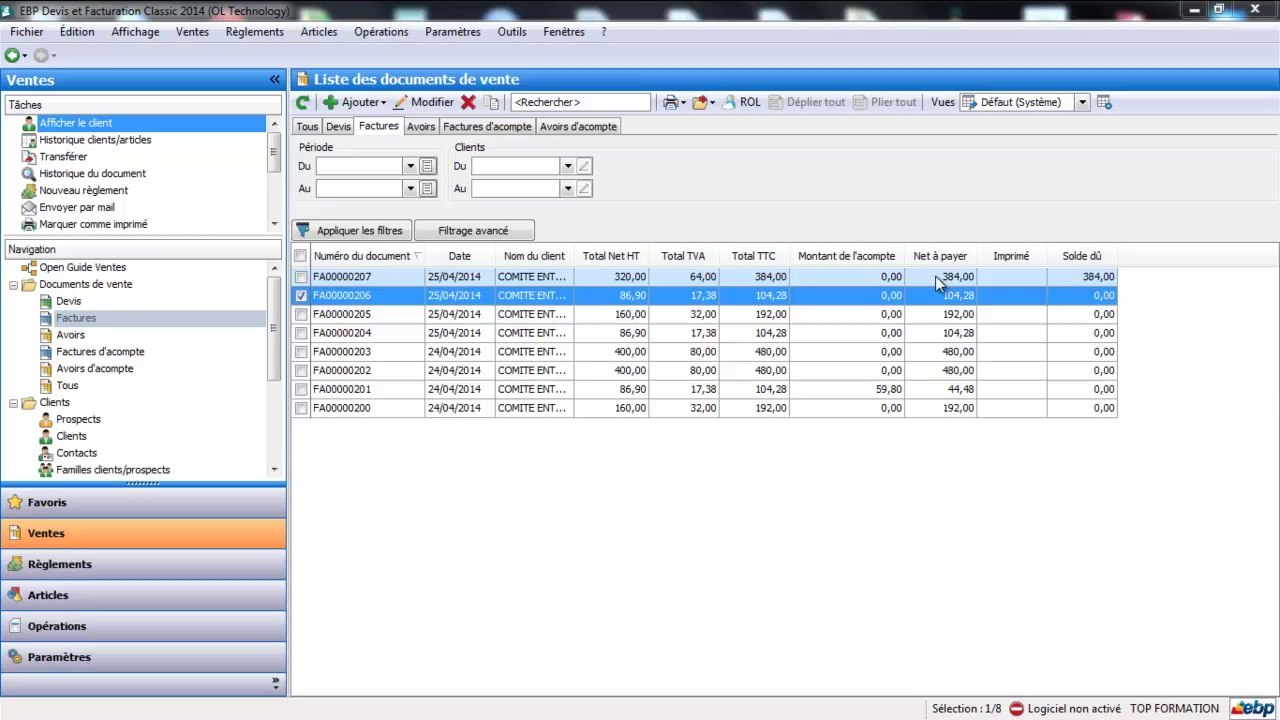Click the Nouveau règlement task icon
Viewport: 1280px width, 720px height.
click(x=29, y=191)
